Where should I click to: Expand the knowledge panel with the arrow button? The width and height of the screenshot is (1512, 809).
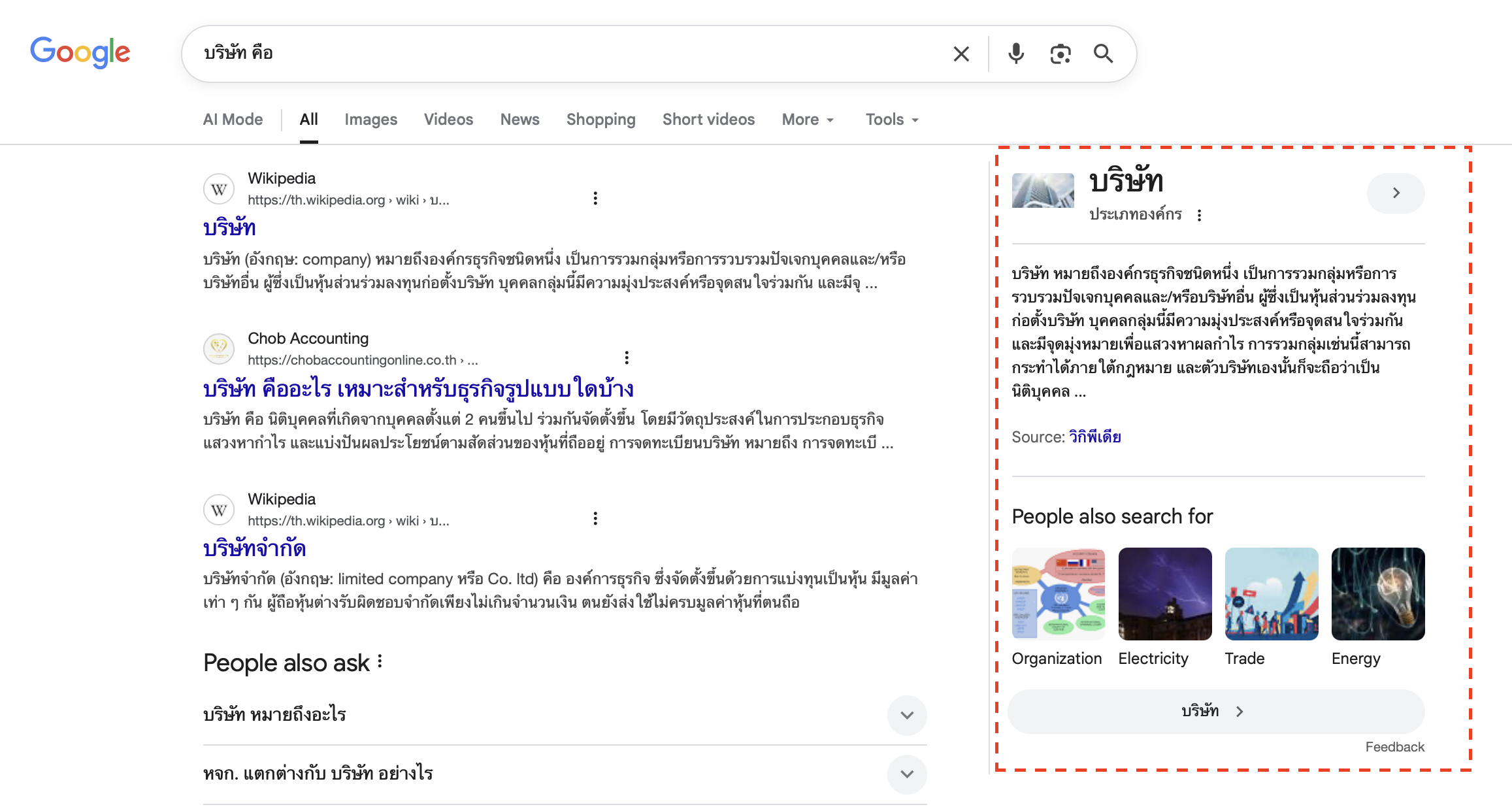tap(1396, 193)
